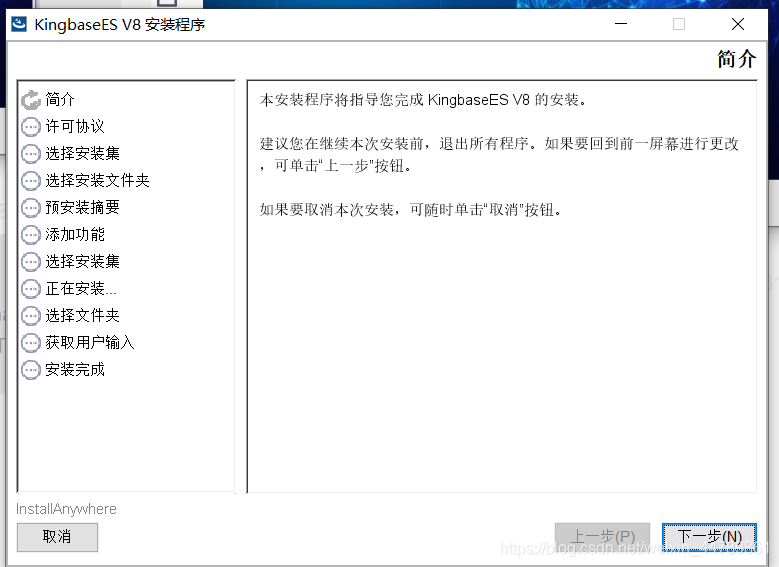Click the step icon beside 选择安装文件夹

coord(31,181)
